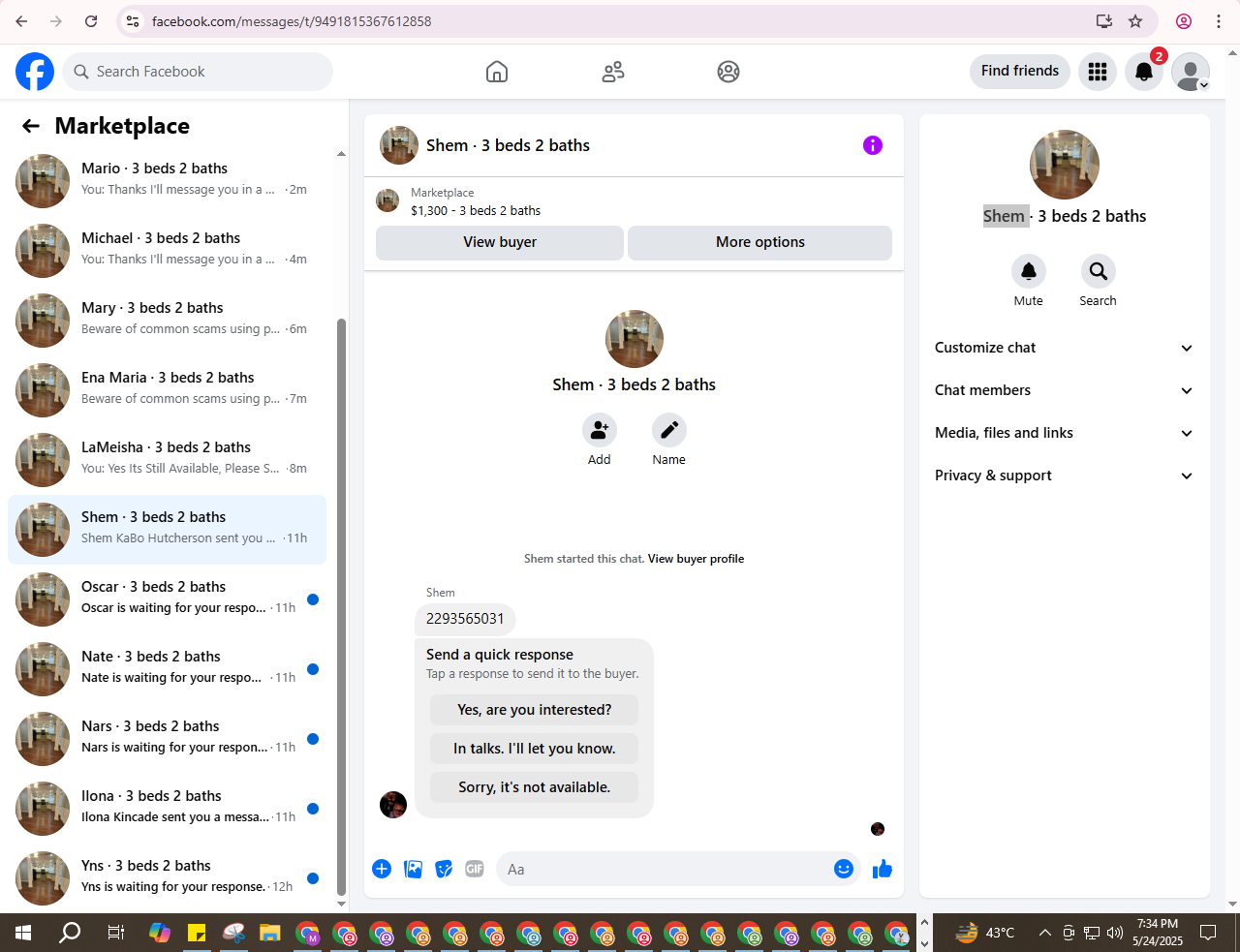Viewport: 1240px width, 952px height.
Task: Open Michael conversation
Action: click(x=167, y=251)
